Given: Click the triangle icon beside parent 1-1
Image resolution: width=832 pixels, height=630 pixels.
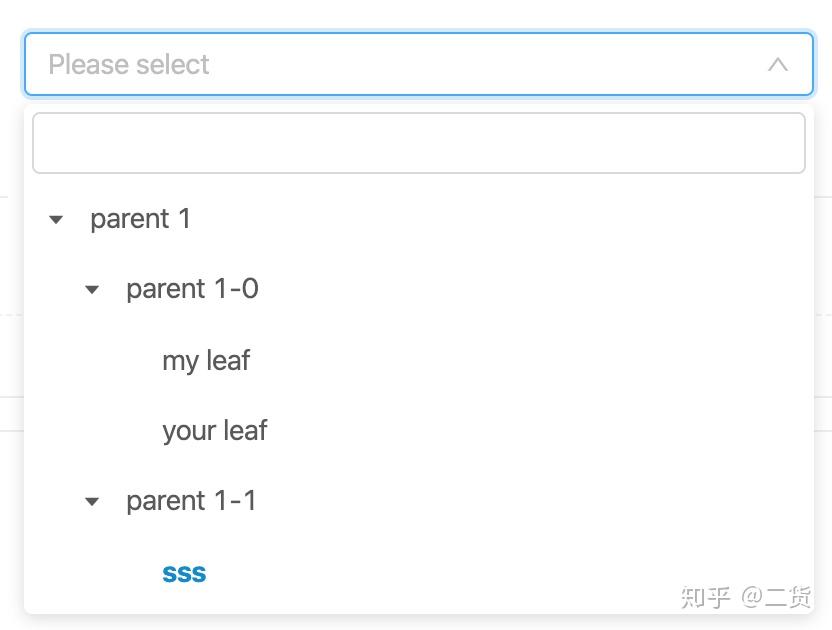Looking at the screenshot, I should tap(92, 501).
